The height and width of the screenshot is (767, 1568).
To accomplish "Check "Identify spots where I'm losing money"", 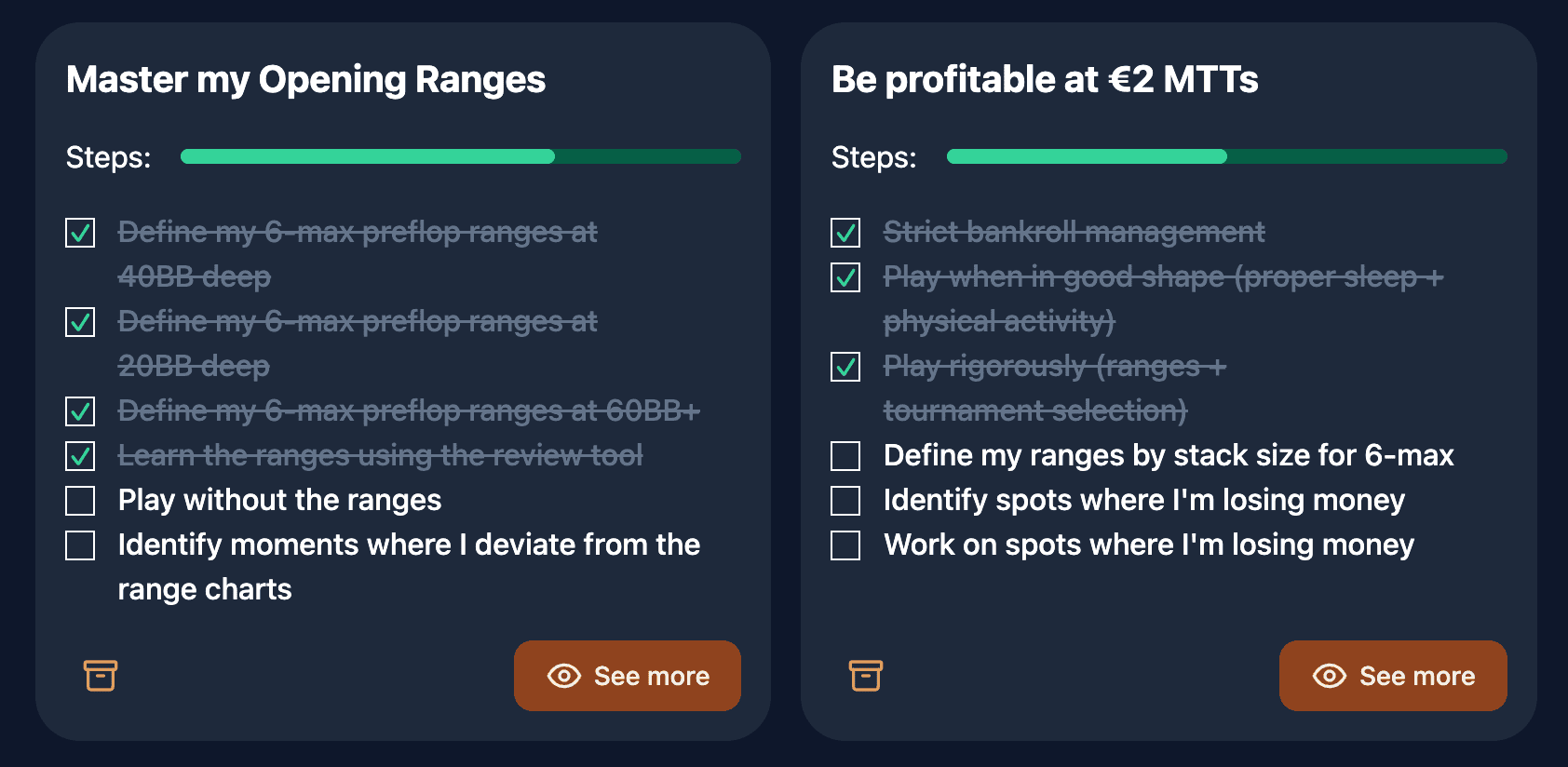I will [845, 500].
